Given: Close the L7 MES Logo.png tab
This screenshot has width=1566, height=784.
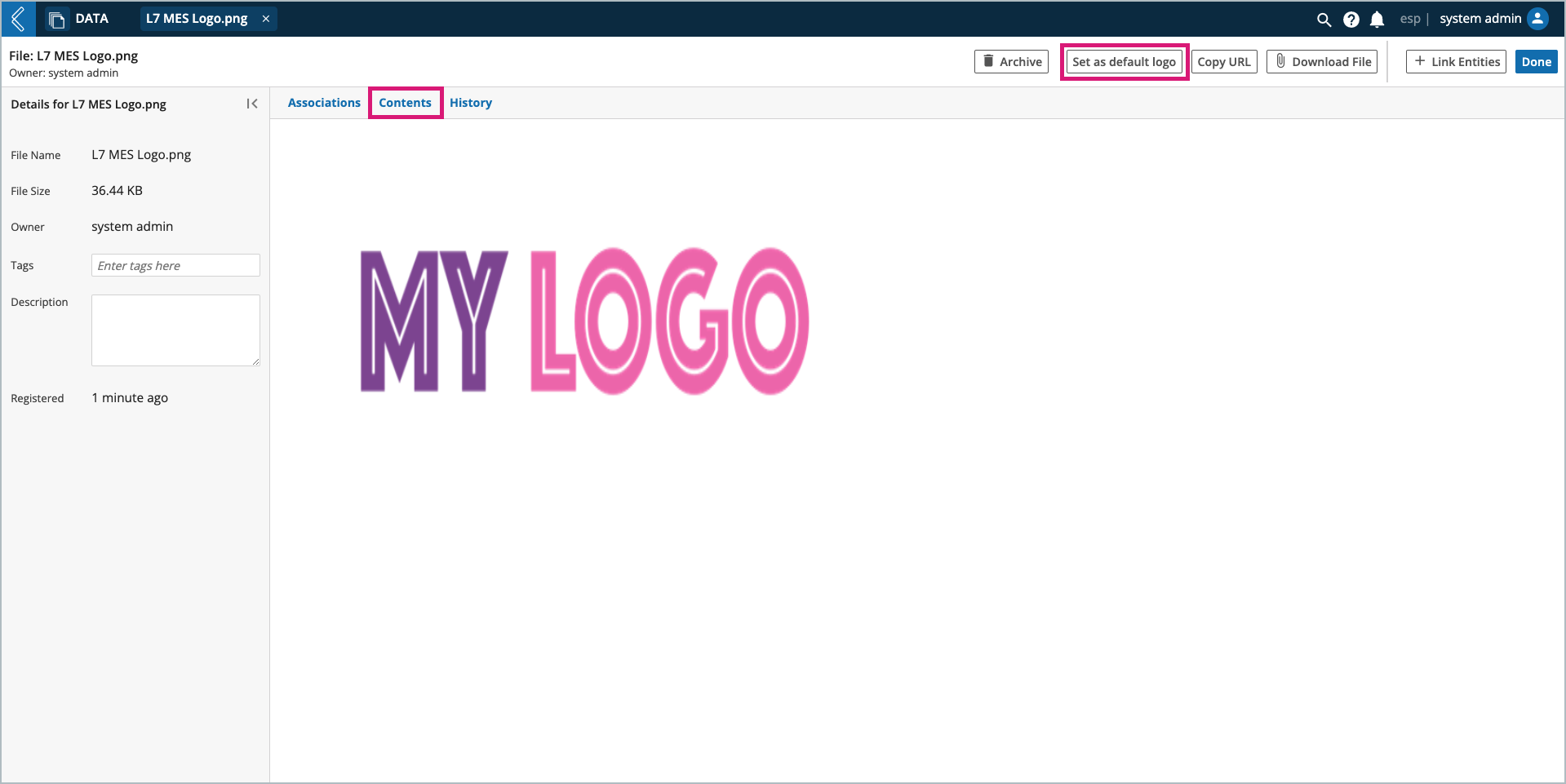Looking at the screenshot, I should [266, 19].
